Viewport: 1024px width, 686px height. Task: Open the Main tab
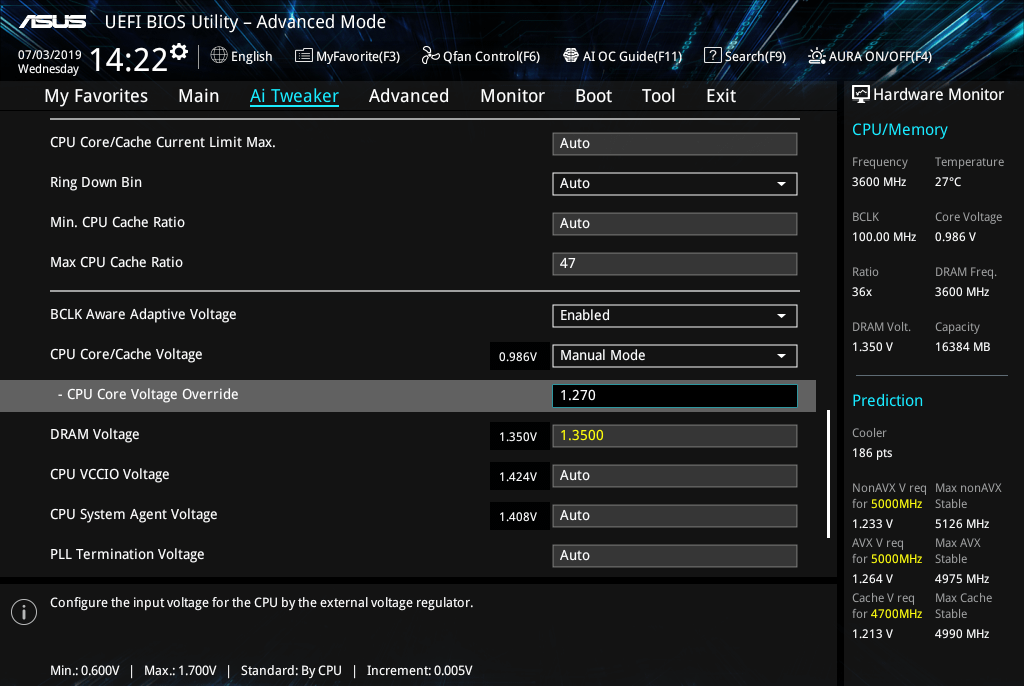tap(199, 96)
